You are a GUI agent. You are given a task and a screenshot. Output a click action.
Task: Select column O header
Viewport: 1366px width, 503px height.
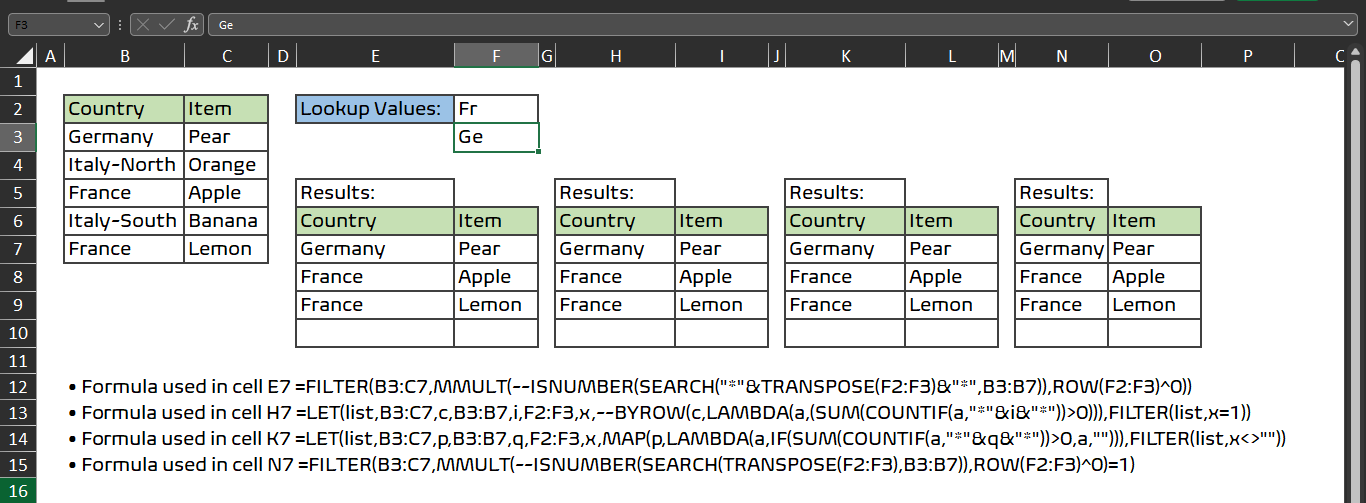(1155, 57)
